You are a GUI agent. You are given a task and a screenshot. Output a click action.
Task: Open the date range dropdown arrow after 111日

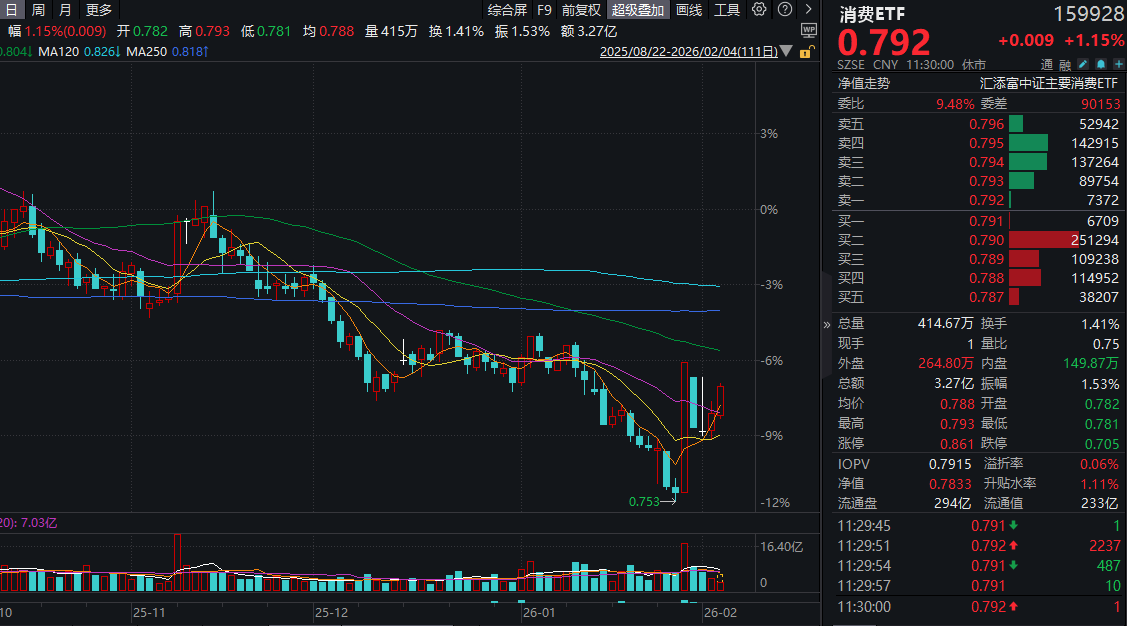click(786, 52)
